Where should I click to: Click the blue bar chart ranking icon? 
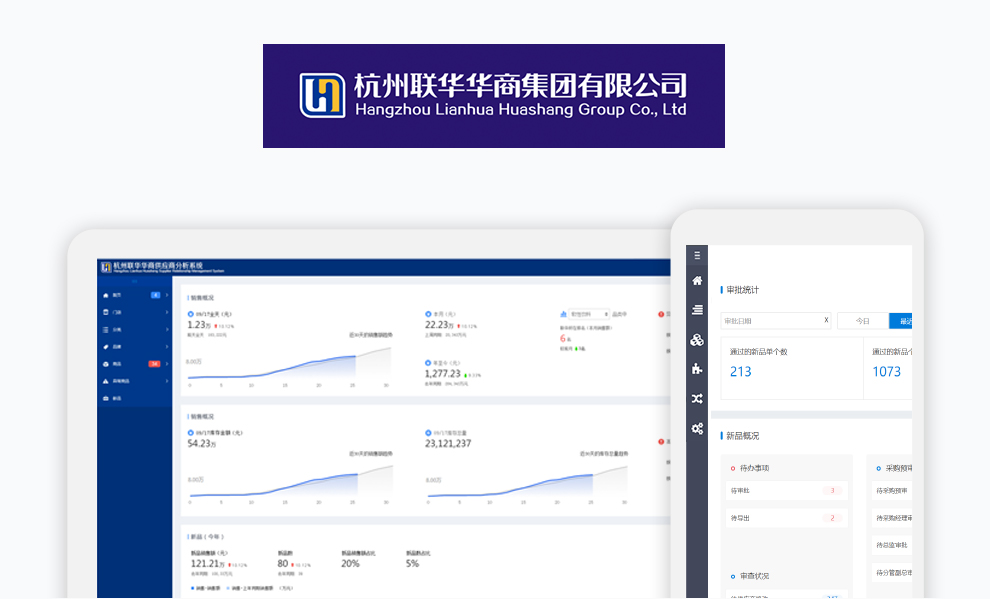563,314
